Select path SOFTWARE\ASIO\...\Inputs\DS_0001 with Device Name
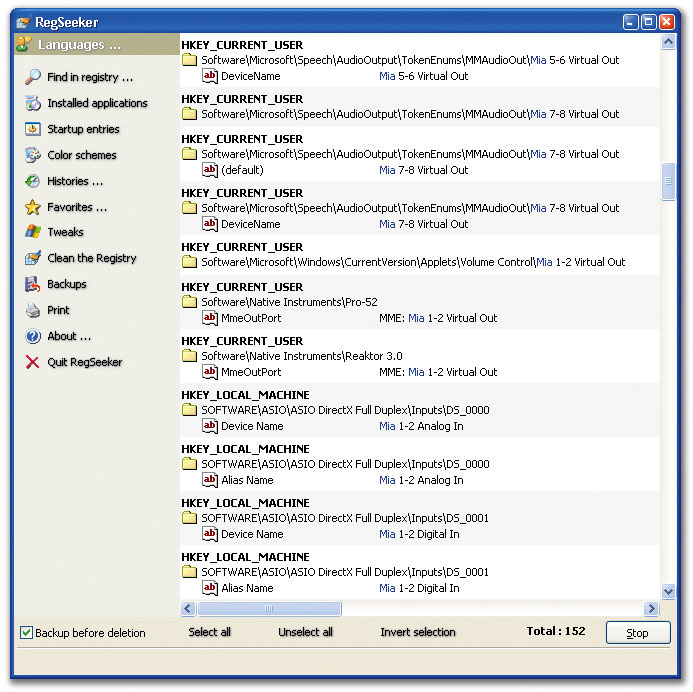The image size is (693, 692). tap(345, 518)
